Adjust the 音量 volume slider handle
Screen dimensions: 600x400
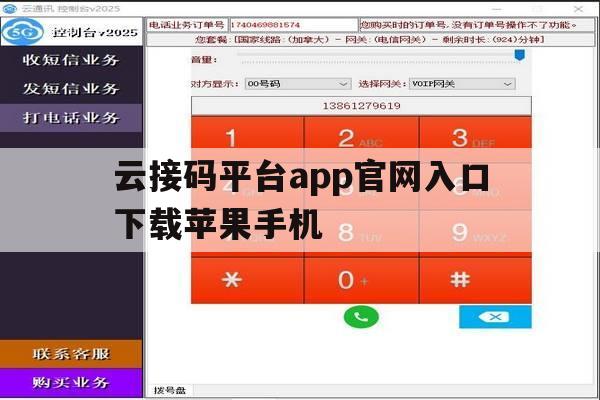519,55
